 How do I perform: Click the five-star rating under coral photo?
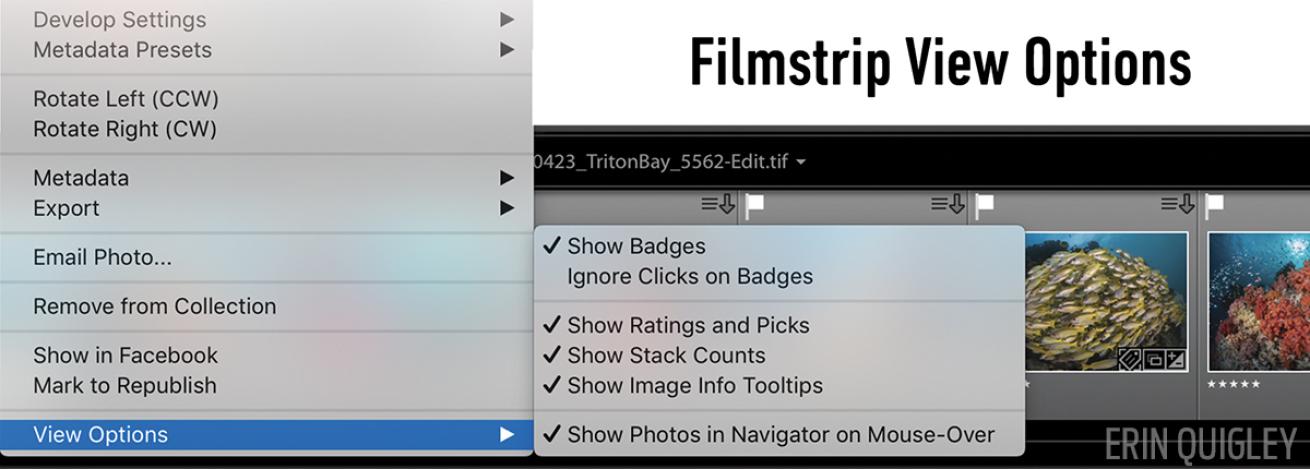1233,384
